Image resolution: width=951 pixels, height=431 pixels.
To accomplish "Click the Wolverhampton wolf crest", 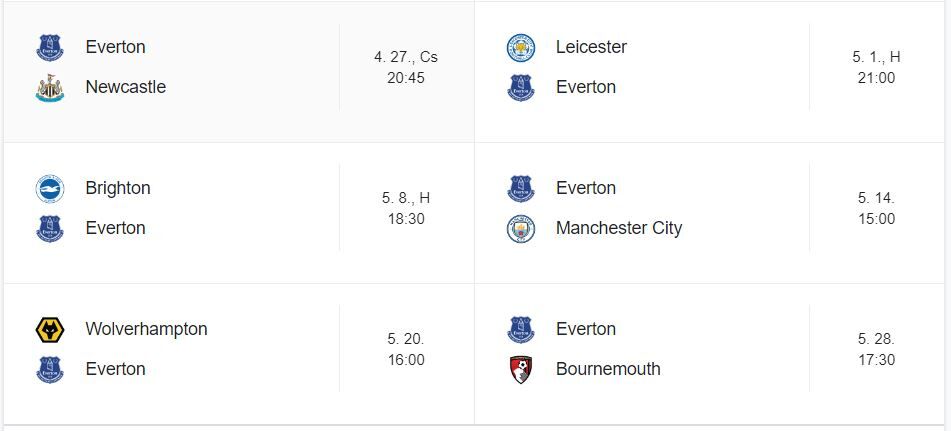I will pos(50,330).
